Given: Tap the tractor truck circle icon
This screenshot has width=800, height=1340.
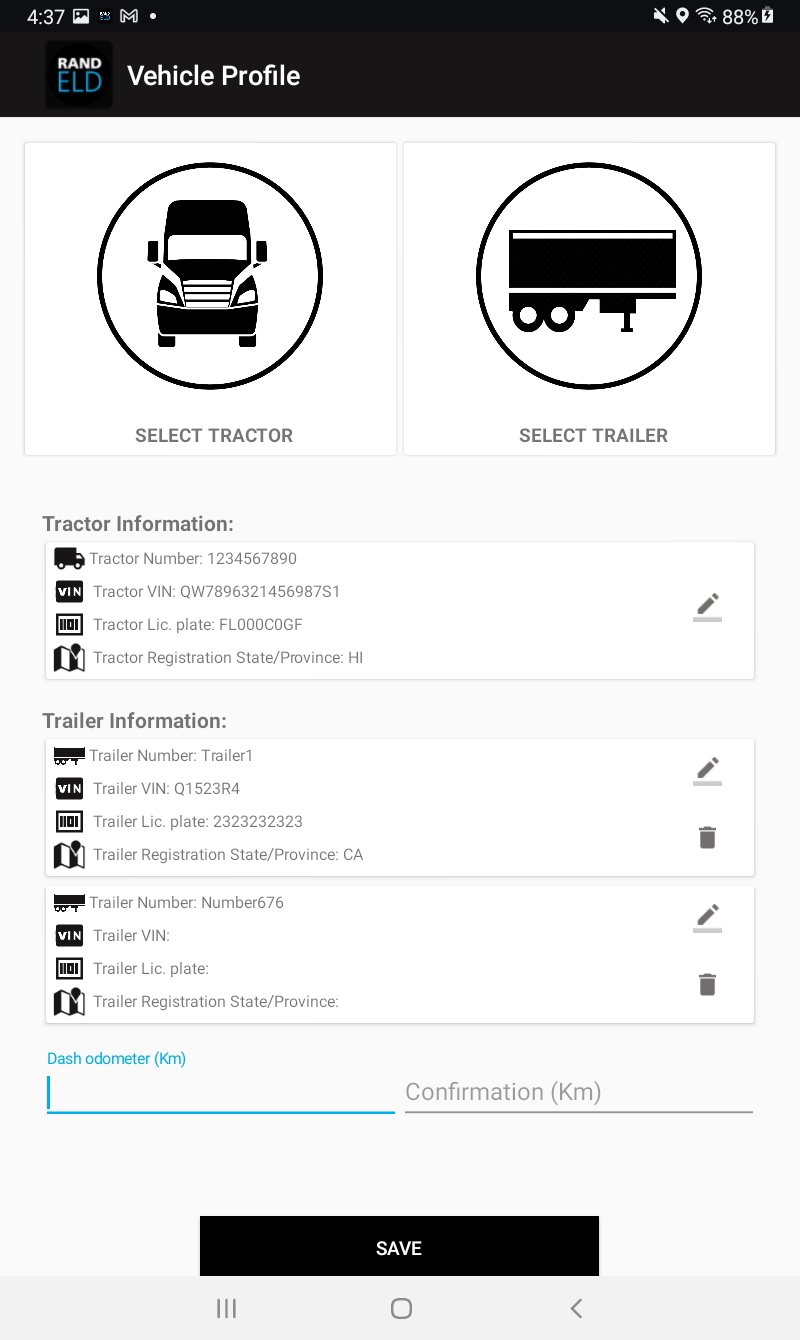Looking at the screenshot, I should tap(210, 275).
